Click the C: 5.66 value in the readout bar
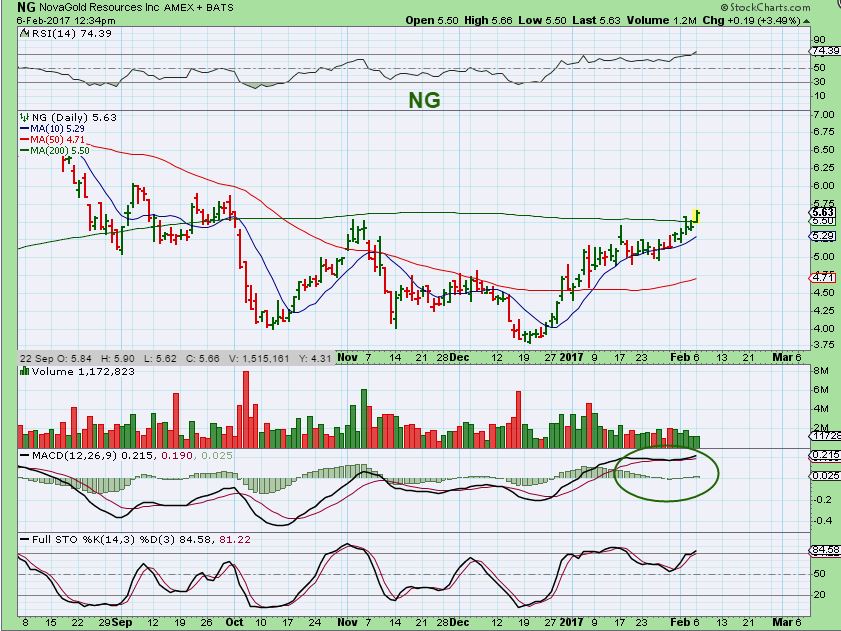The image size is (841, 631). click(203, 358)
